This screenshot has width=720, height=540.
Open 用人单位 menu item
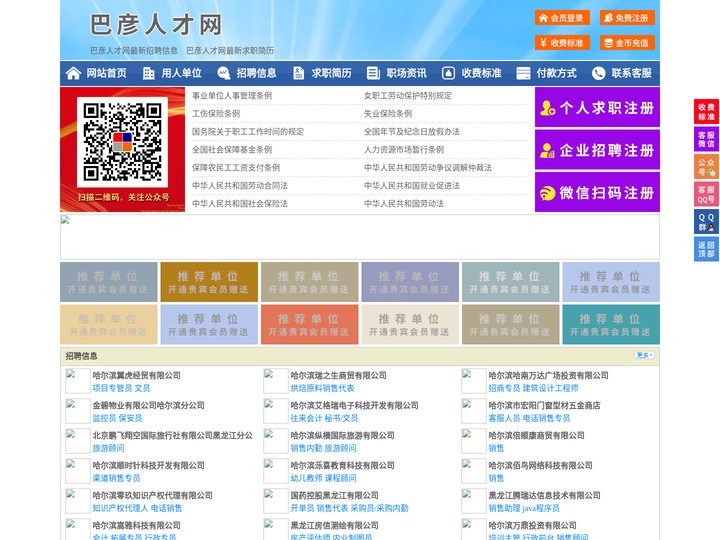[x=181, y=73]
